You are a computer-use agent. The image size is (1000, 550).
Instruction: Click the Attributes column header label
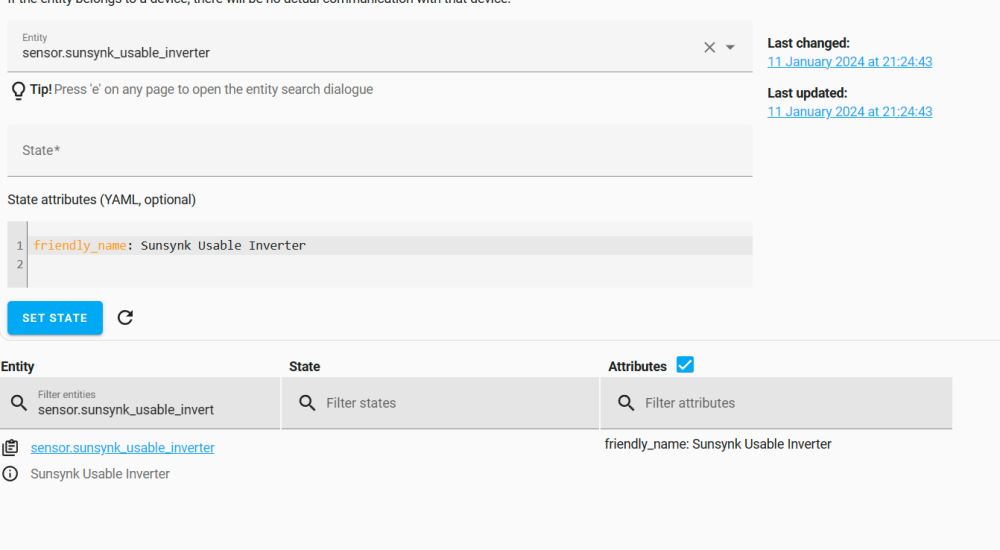[637, 366]
